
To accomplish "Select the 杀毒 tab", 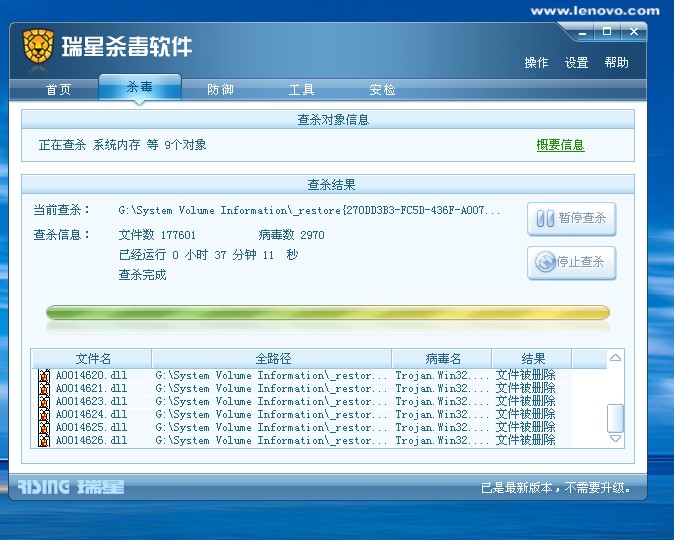I will coord(140,88).
